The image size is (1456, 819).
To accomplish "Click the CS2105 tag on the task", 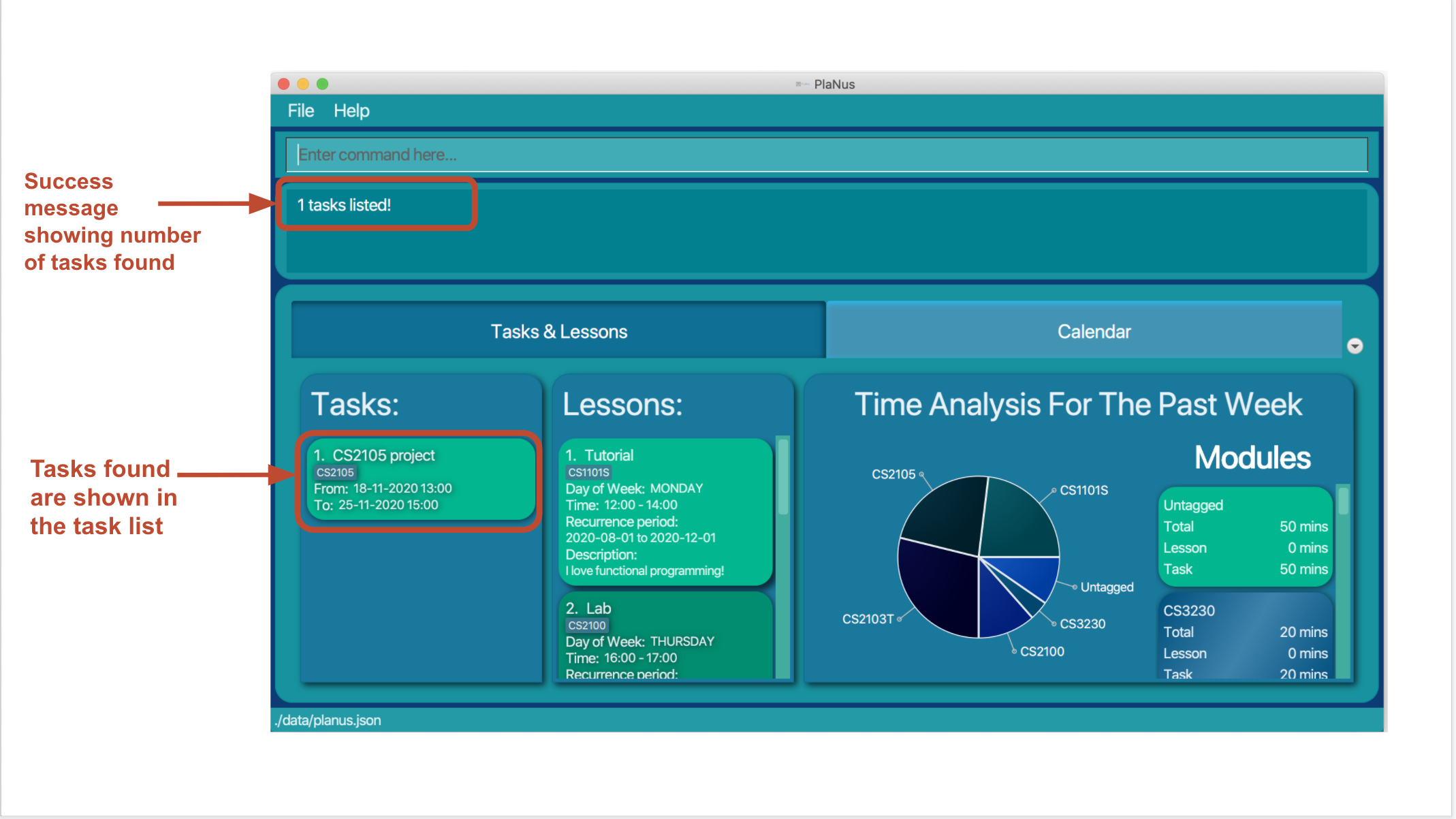I will pos(335,472).
